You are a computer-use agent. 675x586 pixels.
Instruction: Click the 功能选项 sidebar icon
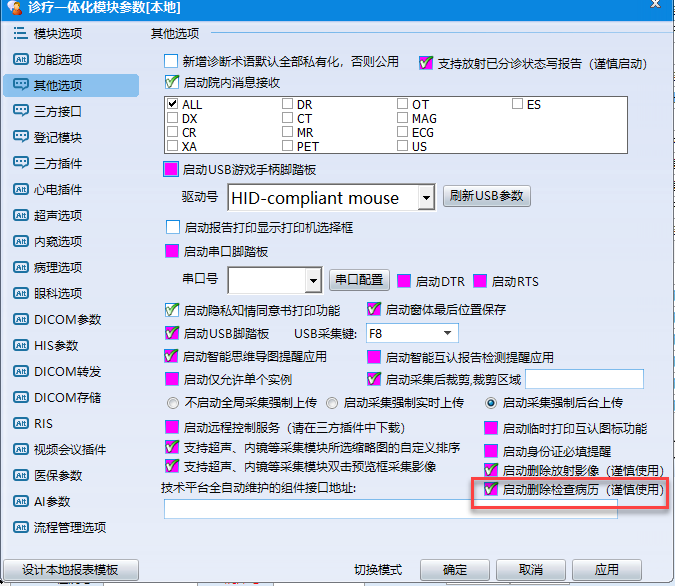tap(20, 60)
